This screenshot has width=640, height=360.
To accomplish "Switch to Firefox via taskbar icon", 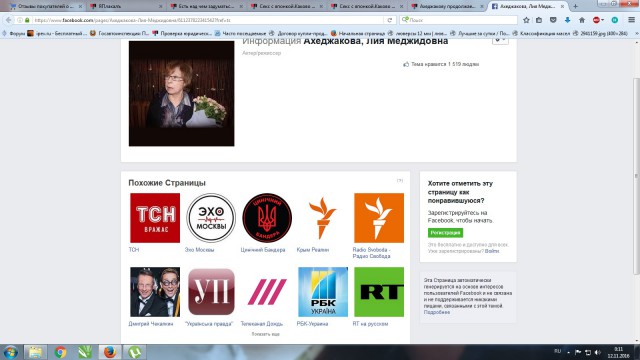I will tap(110, 352).
